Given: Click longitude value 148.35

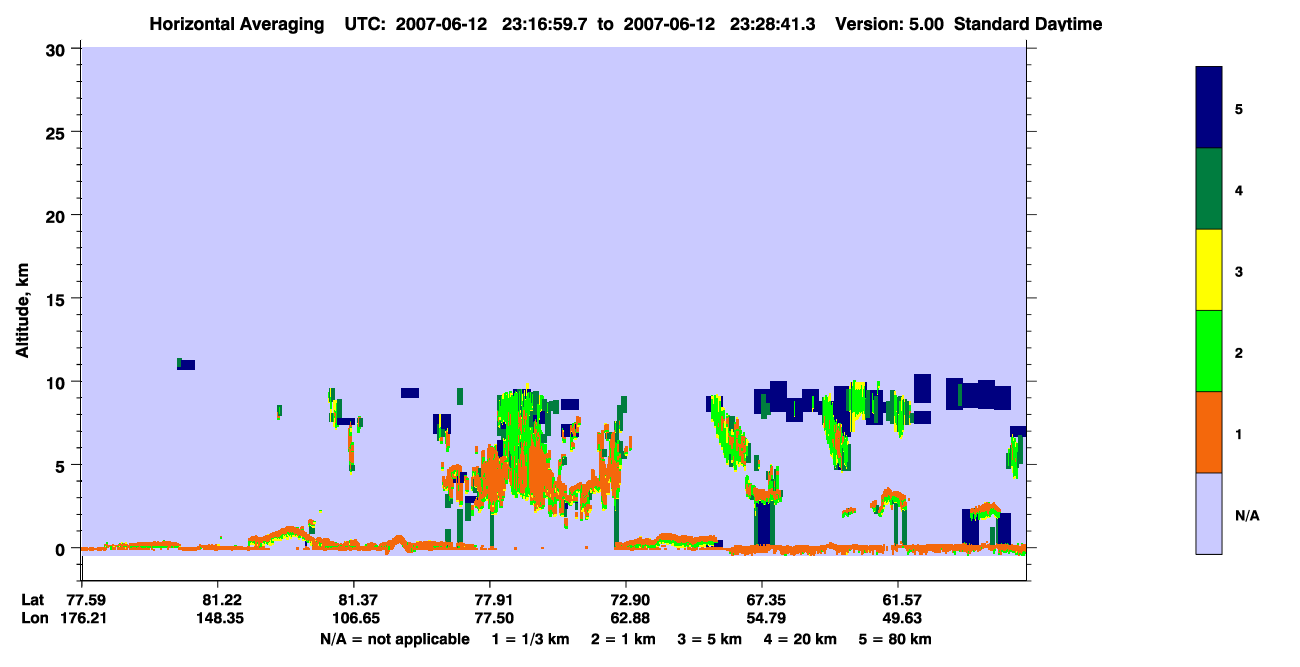Looking at the screenshot, I should point(218,618).
